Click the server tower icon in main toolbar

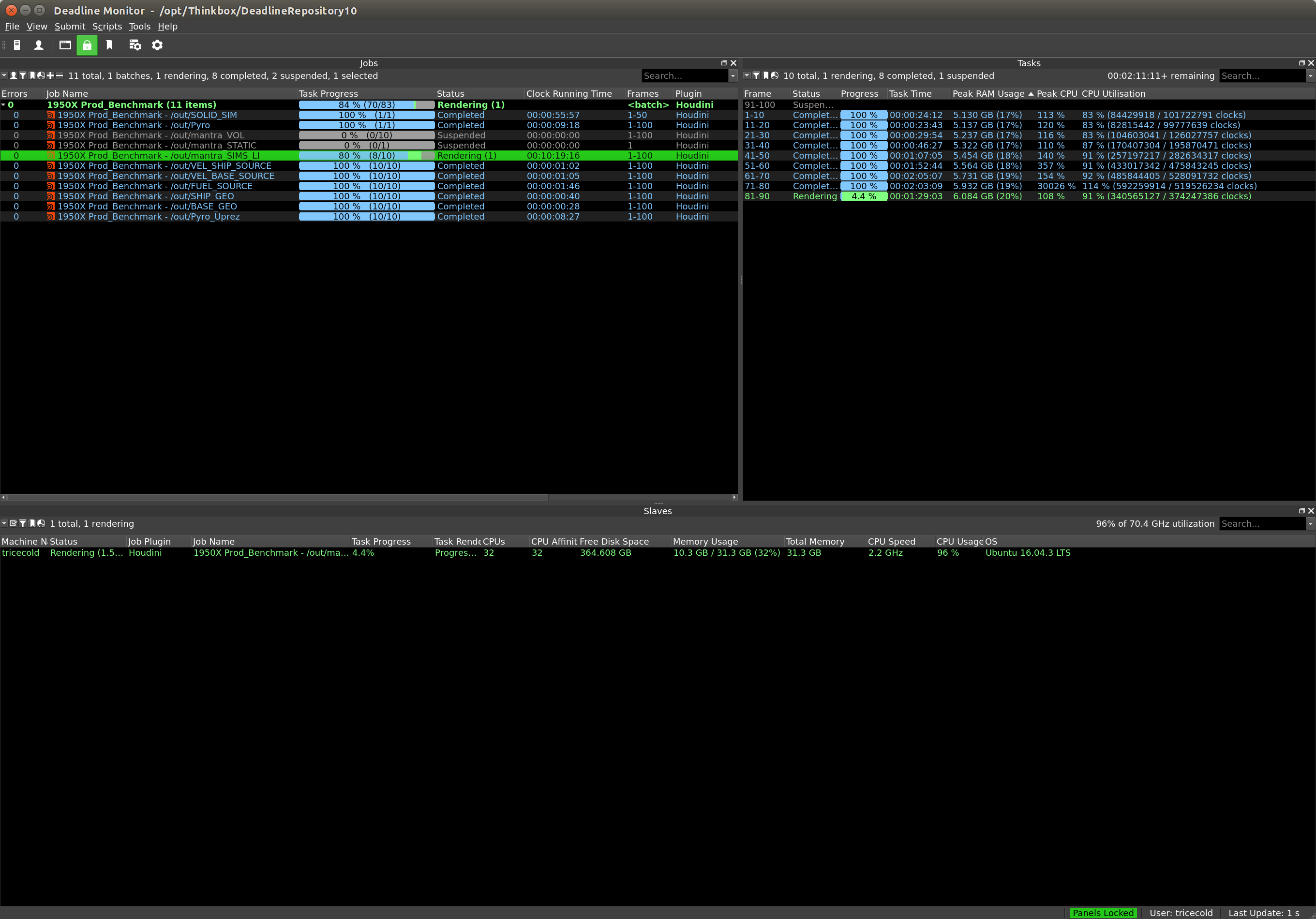coord(17,45)
